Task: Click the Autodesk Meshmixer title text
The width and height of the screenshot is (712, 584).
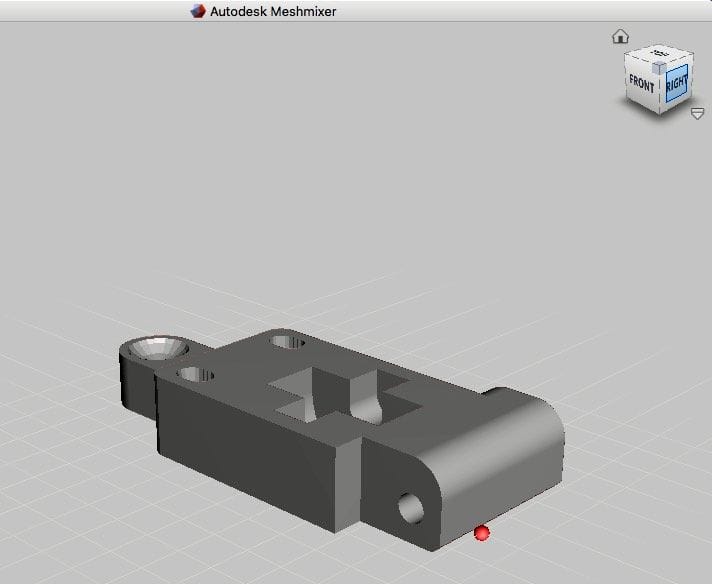Action: click(273, 10)
